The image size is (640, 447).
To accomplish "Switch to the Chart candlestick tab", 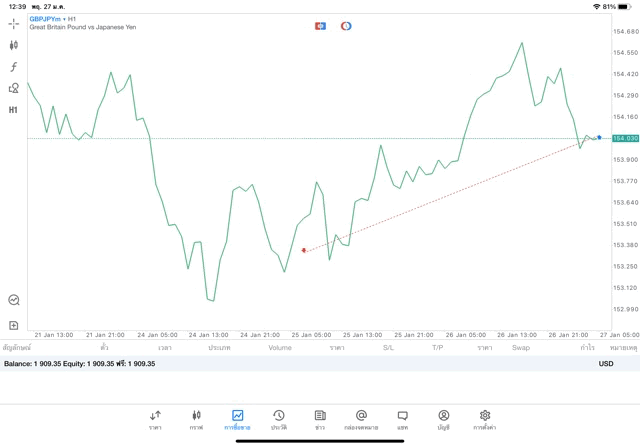I will pos(196,418).
